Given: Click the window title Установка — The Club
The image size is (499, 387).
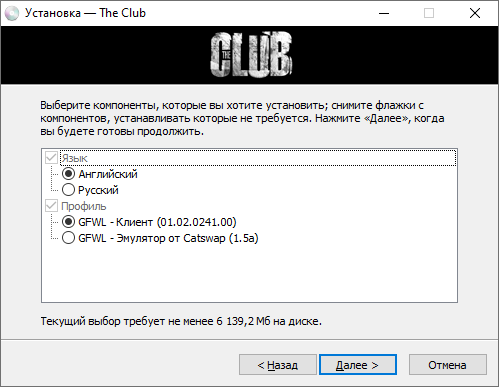Looking at the screenshot, I should (85, 13).
